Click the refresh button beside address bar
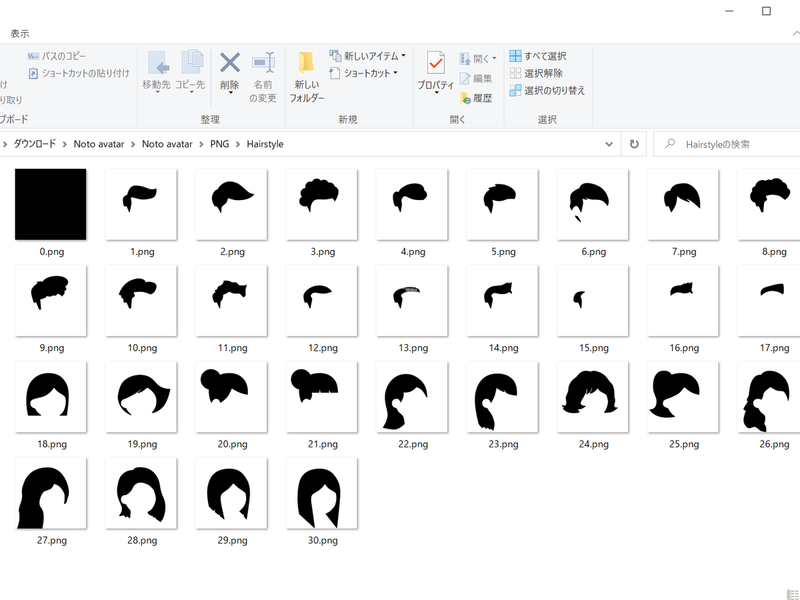Viewport: 800px width, 600px height. point(634,144)
